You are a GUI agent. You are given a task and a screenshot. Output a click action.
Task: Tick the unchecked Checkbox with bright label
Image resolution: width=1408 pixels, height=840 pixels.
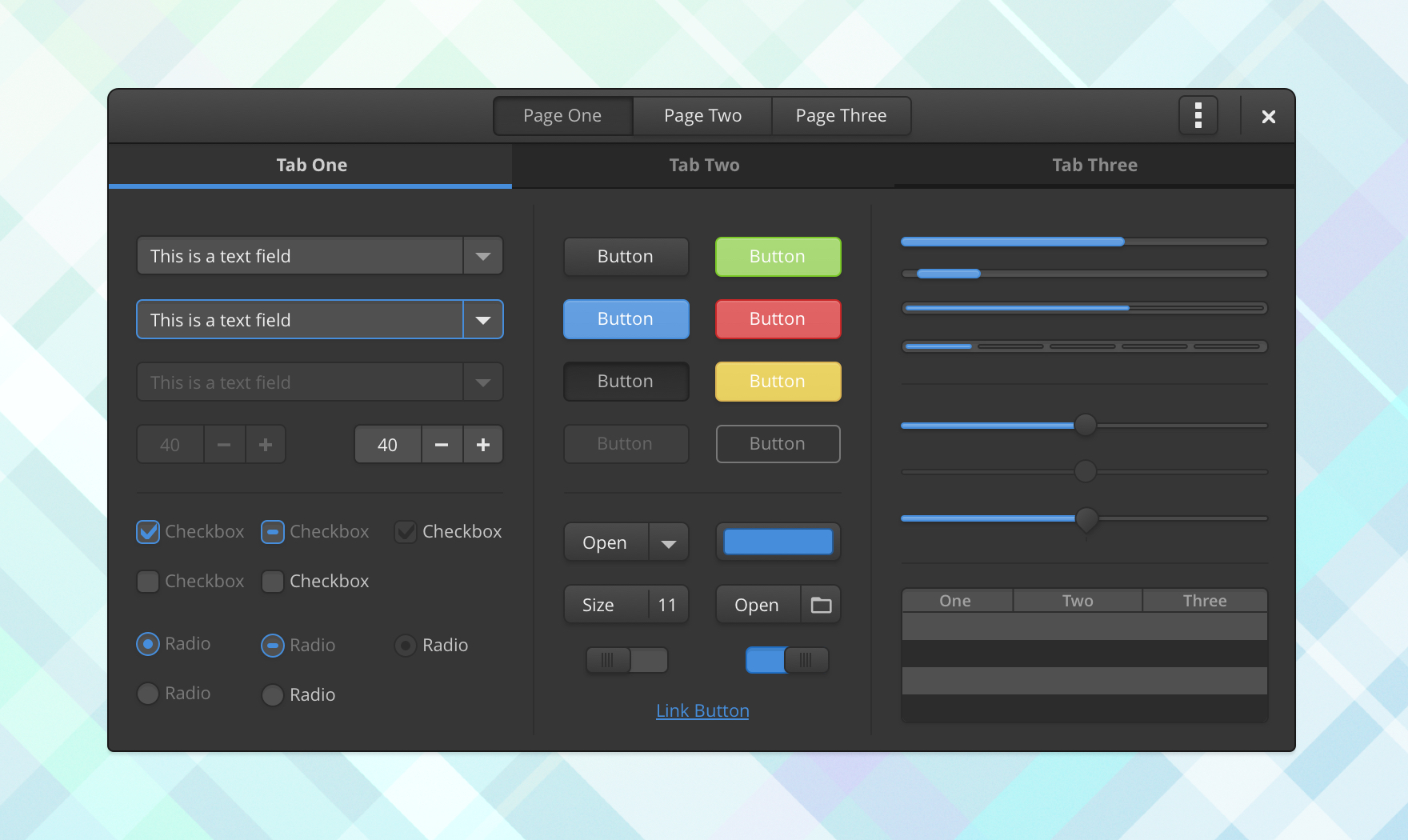tap(273, 582)
